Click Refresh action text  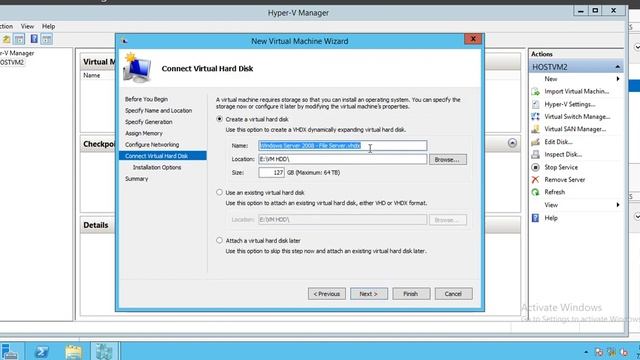[x=555, y=192]
